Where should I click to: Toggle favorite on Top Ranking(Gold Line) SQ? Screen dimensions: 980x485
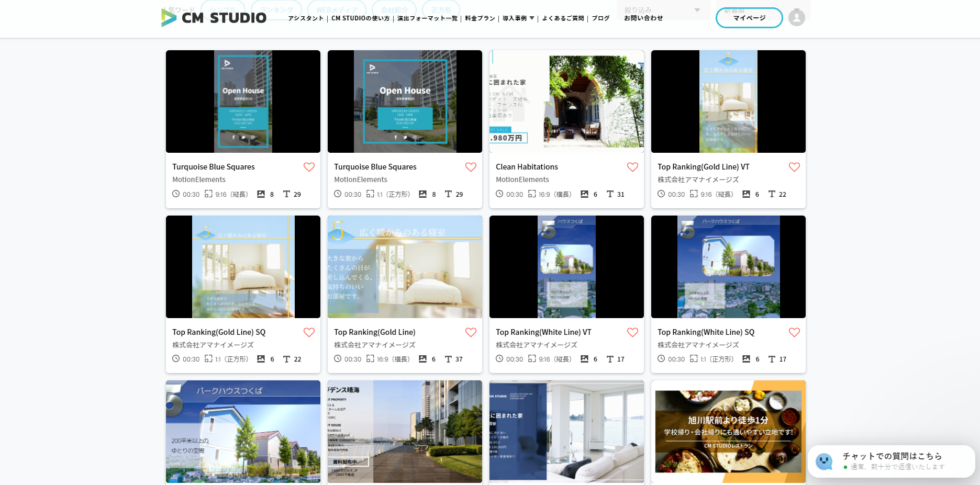(x=309, y=332)
